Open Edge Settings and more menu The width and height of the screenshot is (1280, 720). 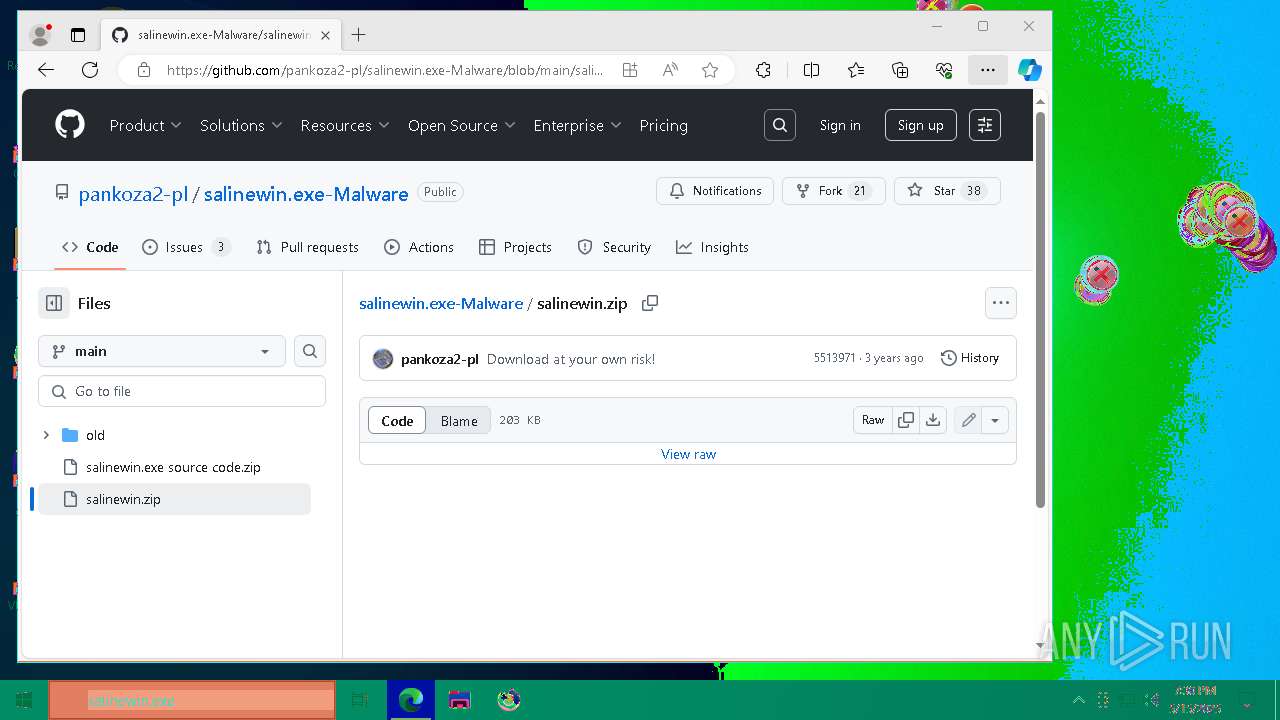pos(988,70)
